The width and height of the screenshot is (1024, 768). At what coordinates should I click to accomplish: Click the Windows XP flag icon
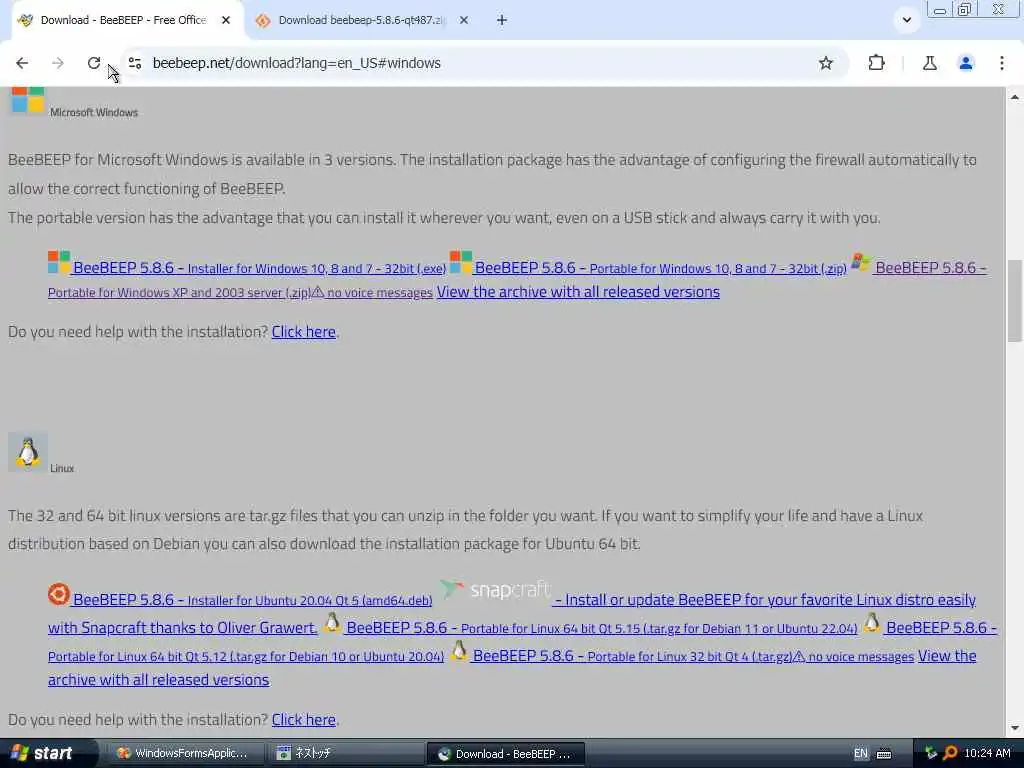[861, 263]
